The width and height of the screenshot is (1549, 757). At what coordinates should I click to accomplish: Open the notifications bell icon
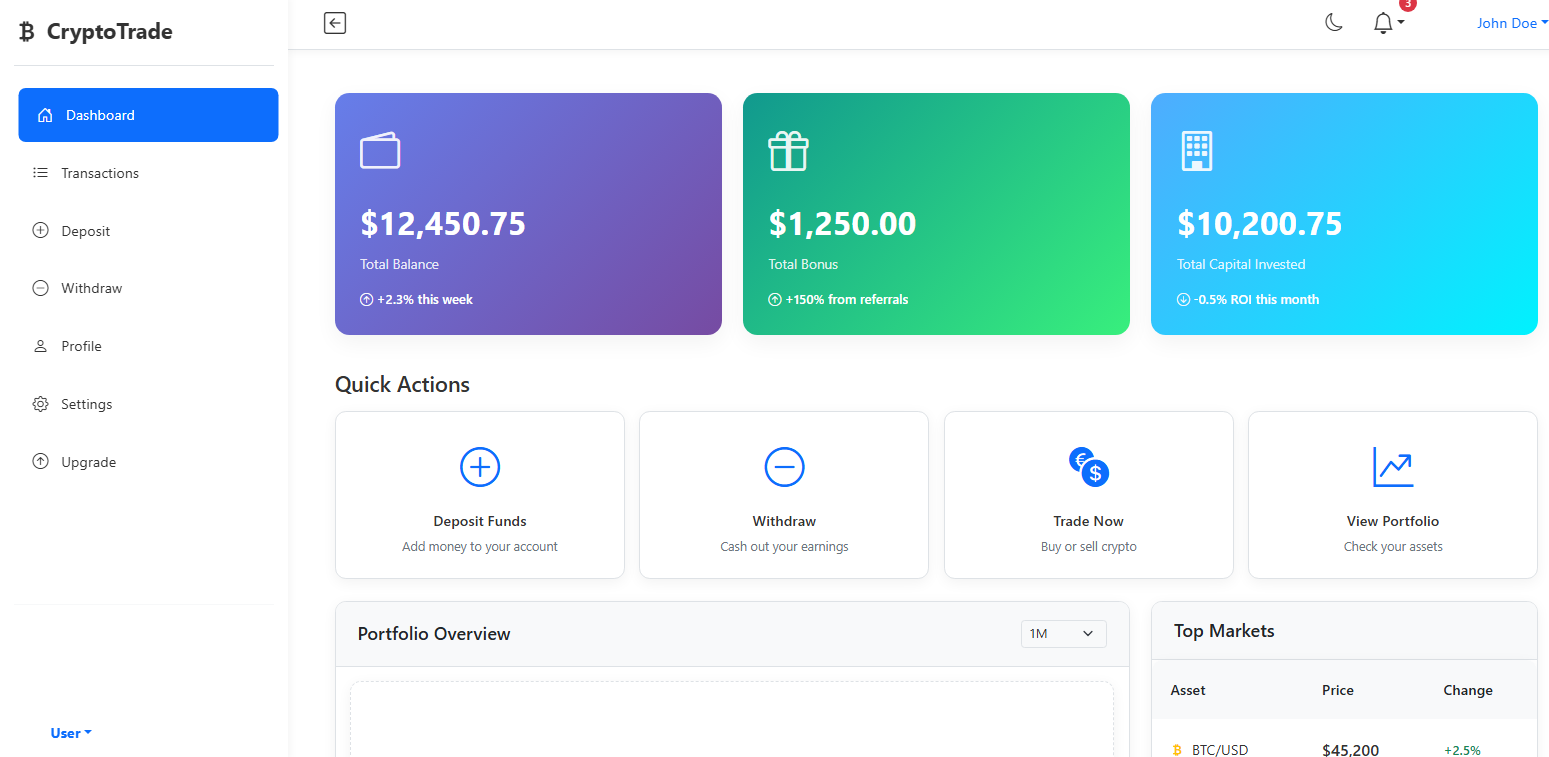[1383, 22]
